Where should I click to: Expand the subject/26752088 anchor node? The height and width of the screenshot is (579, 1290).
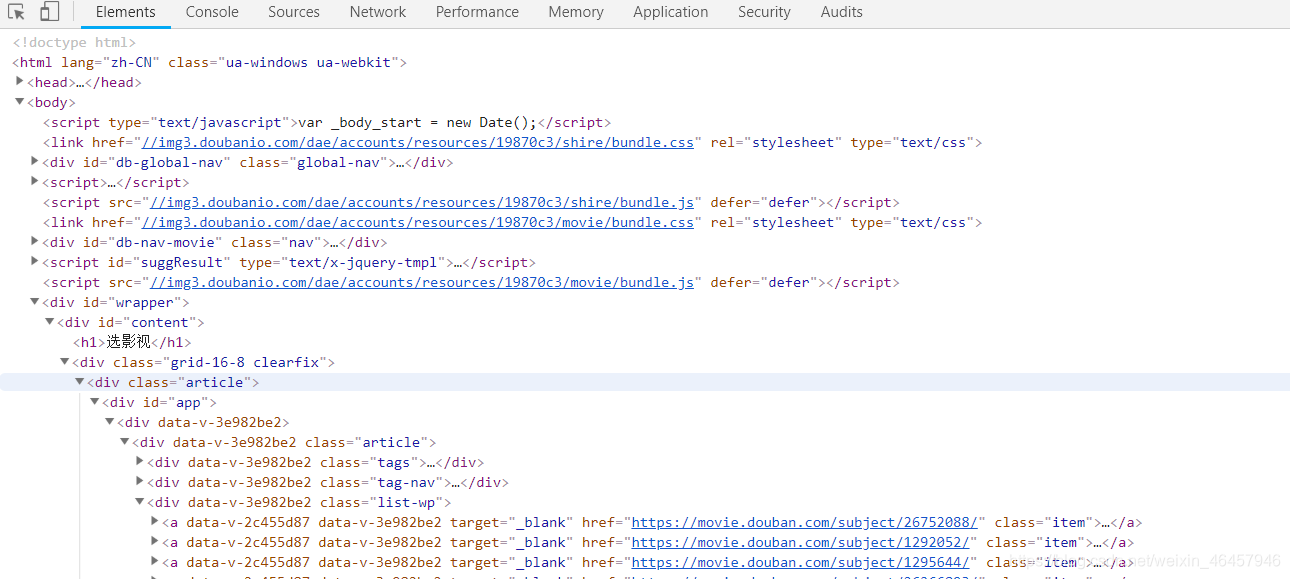tap(155, 522)
